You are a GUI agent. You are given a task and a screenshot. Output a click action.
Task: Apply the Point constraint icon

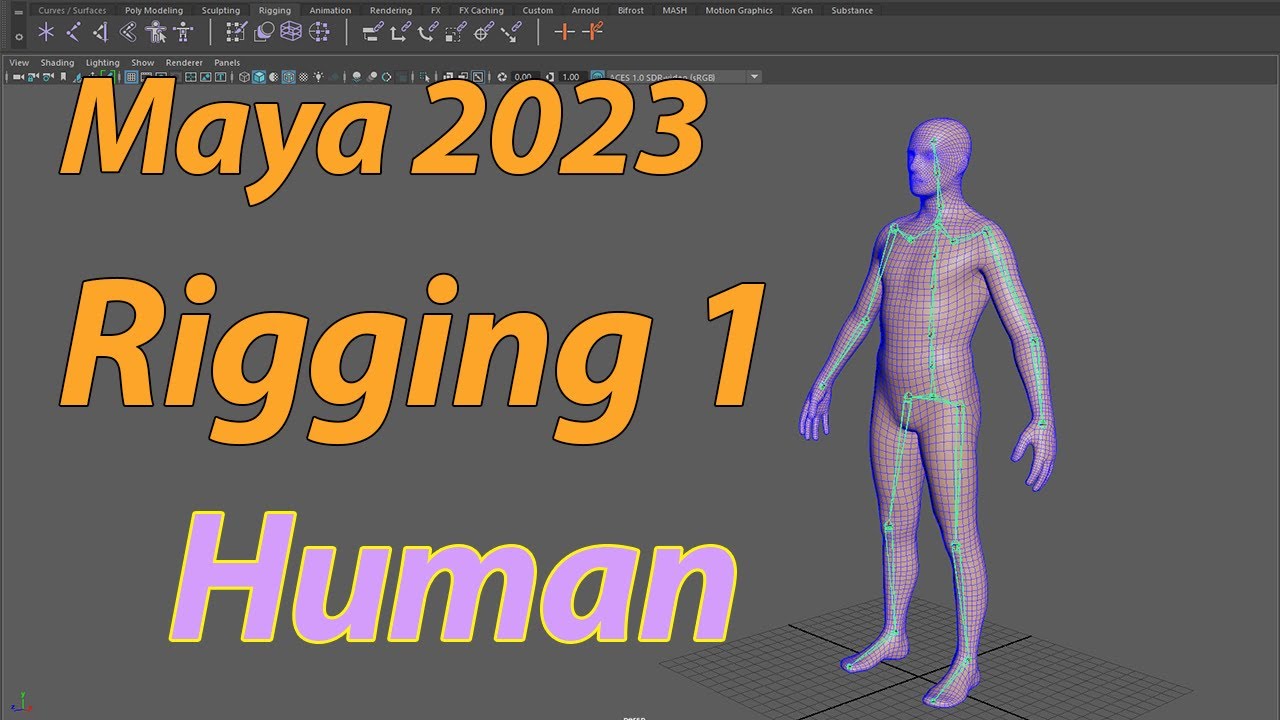click(399, 32)
